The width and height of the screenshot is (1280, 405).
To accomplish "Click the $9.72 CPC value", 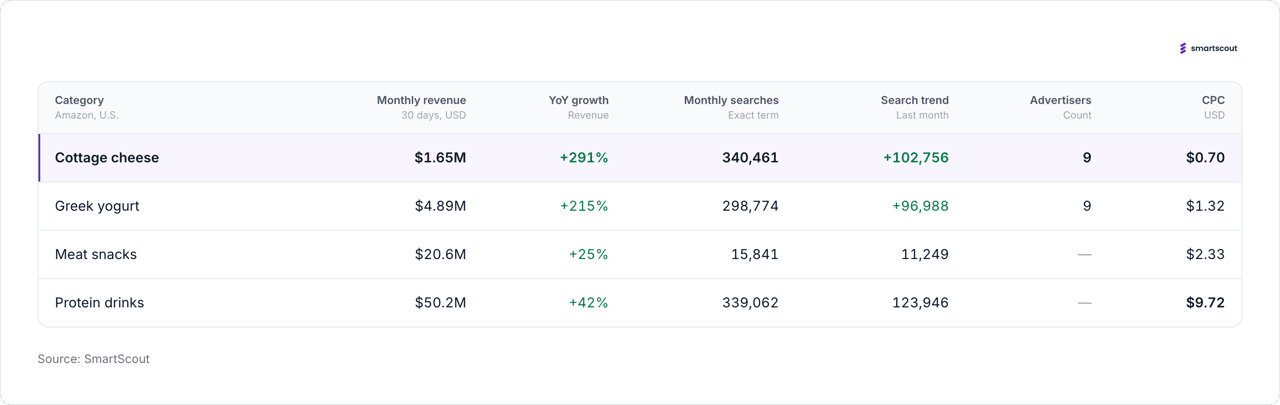I will click(x=1205, y=302).
